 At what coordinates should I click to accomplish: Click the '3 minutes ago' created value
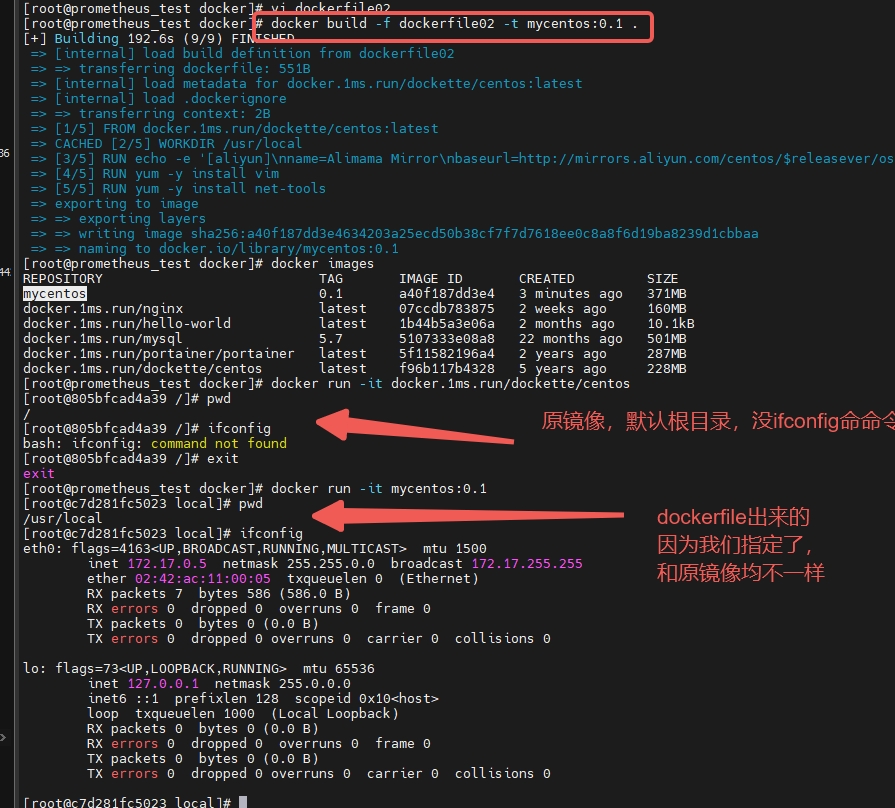tap(571, 294)
